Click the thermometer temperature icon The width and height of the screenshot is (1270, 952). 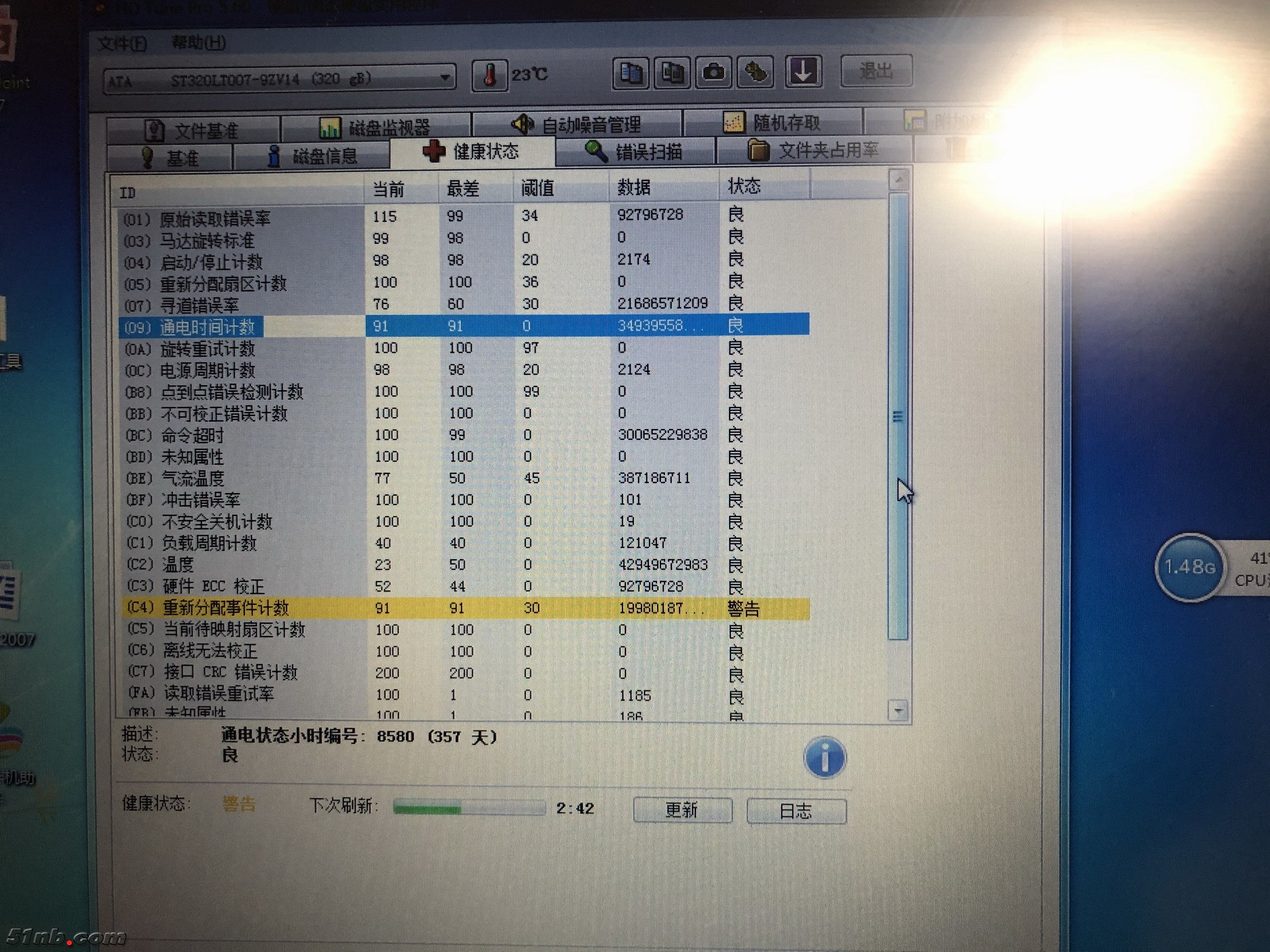tap(490, 76)
